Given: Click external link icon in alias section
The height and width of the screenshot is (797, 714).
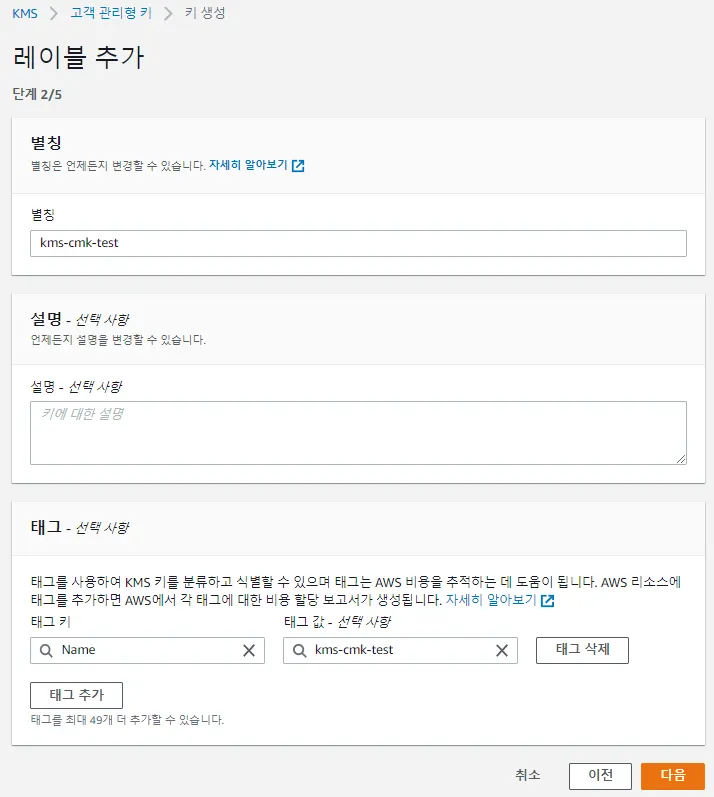Looking at the screenshot, I should [298, 166].
